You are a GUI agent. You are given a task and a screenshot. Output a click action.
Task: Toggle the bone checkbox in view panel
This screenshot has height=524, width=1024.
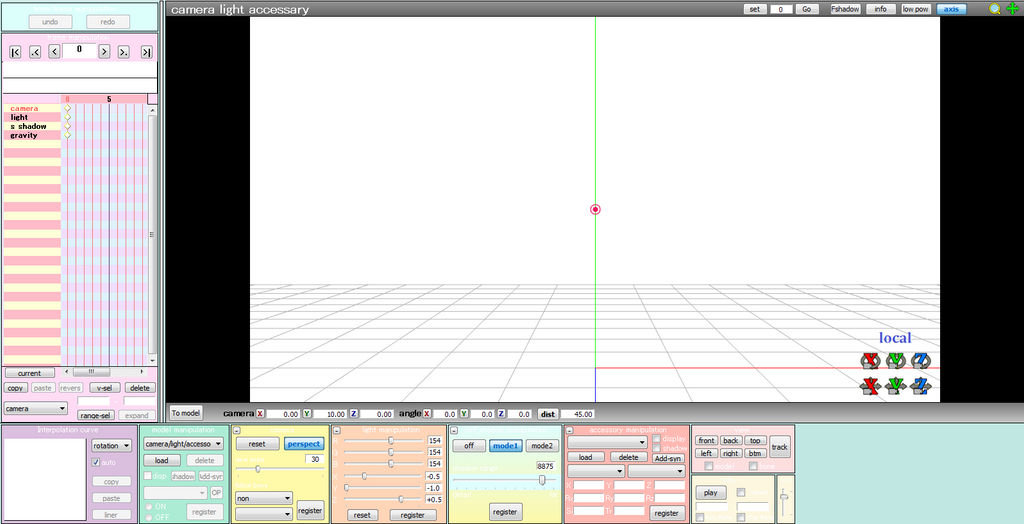[x=753, y=466]
